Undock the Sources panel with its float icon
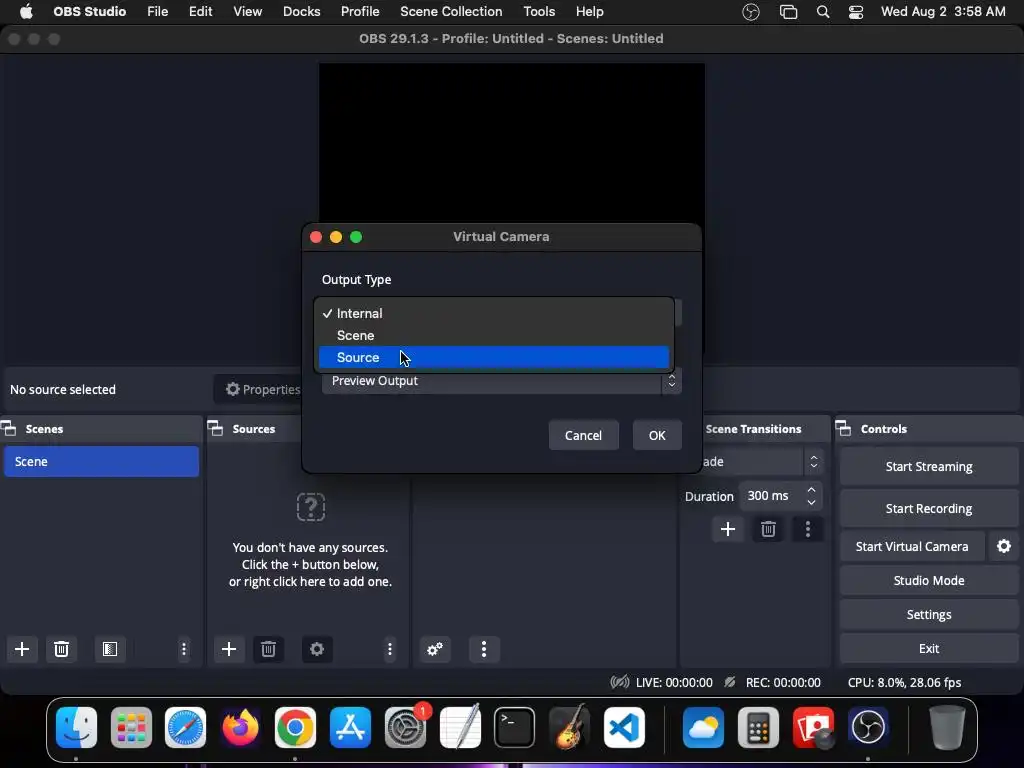1024x768 pixels. [216, 429]
